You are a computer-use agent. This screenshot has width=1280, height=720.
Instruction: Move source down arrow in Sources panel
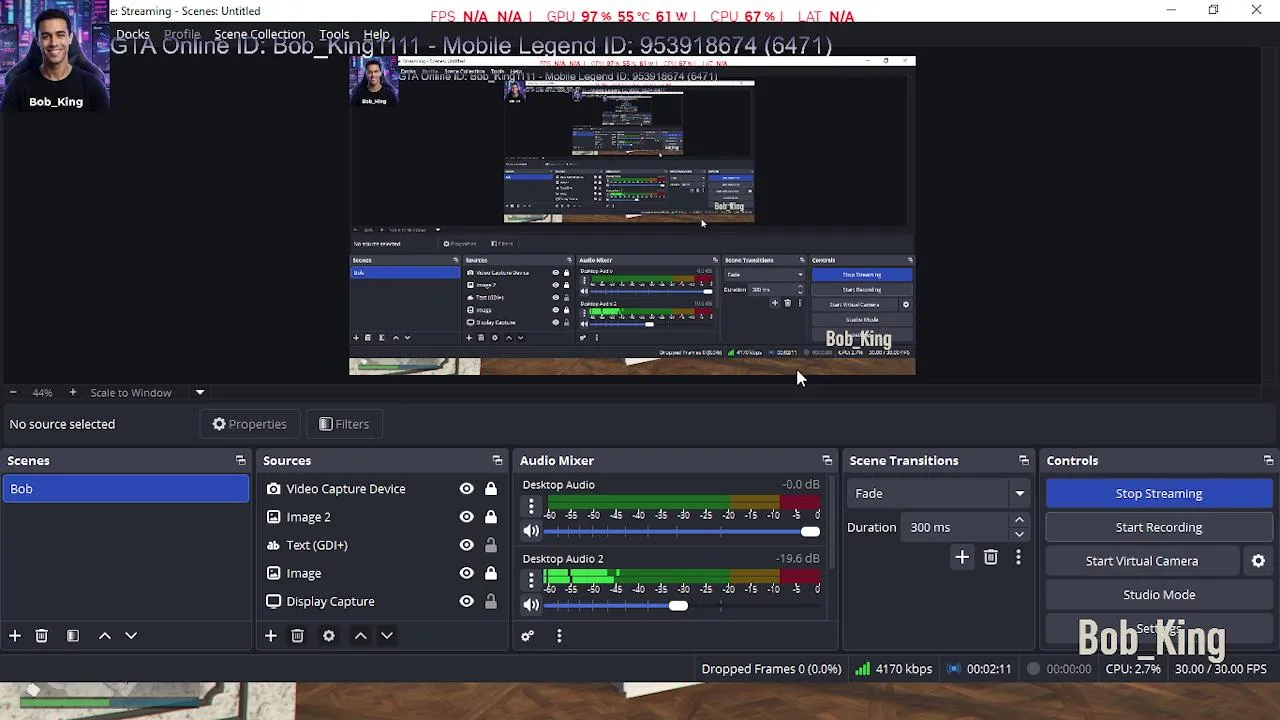tap(387, 636)
